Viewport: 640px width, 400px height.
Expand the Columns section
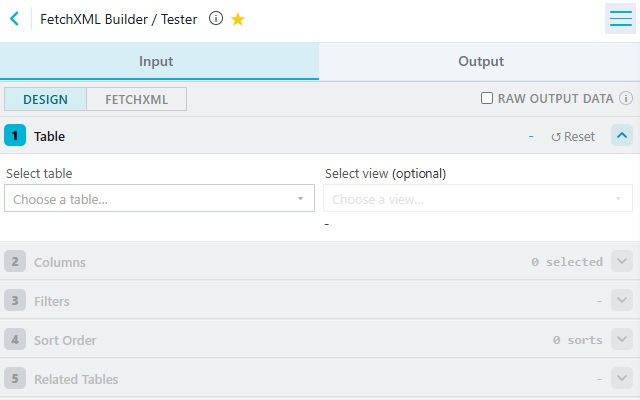622,261
